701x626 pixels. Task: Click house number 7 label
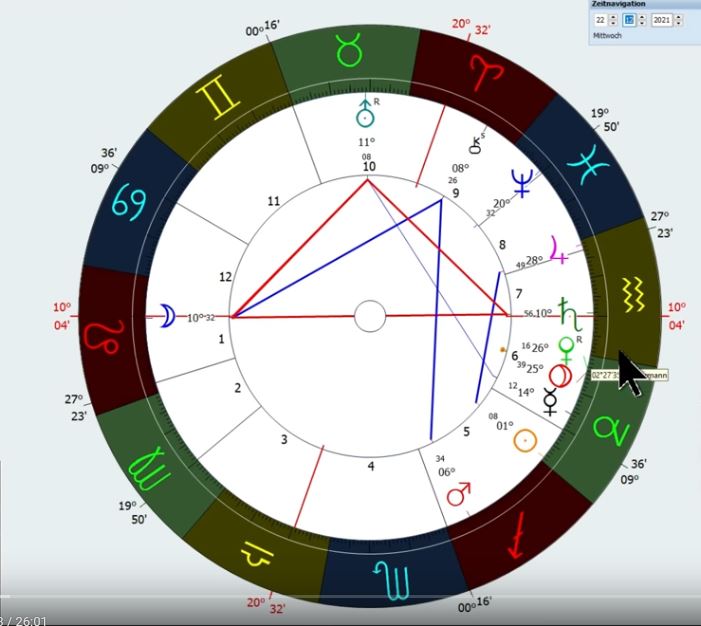(x=519, y=294)
